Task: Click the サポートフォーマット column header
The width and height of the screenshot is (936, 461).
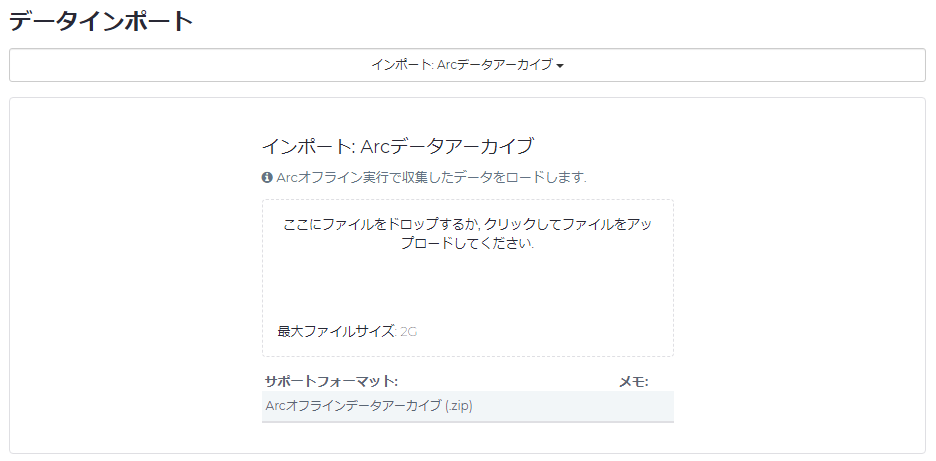Action: (331, 381)
